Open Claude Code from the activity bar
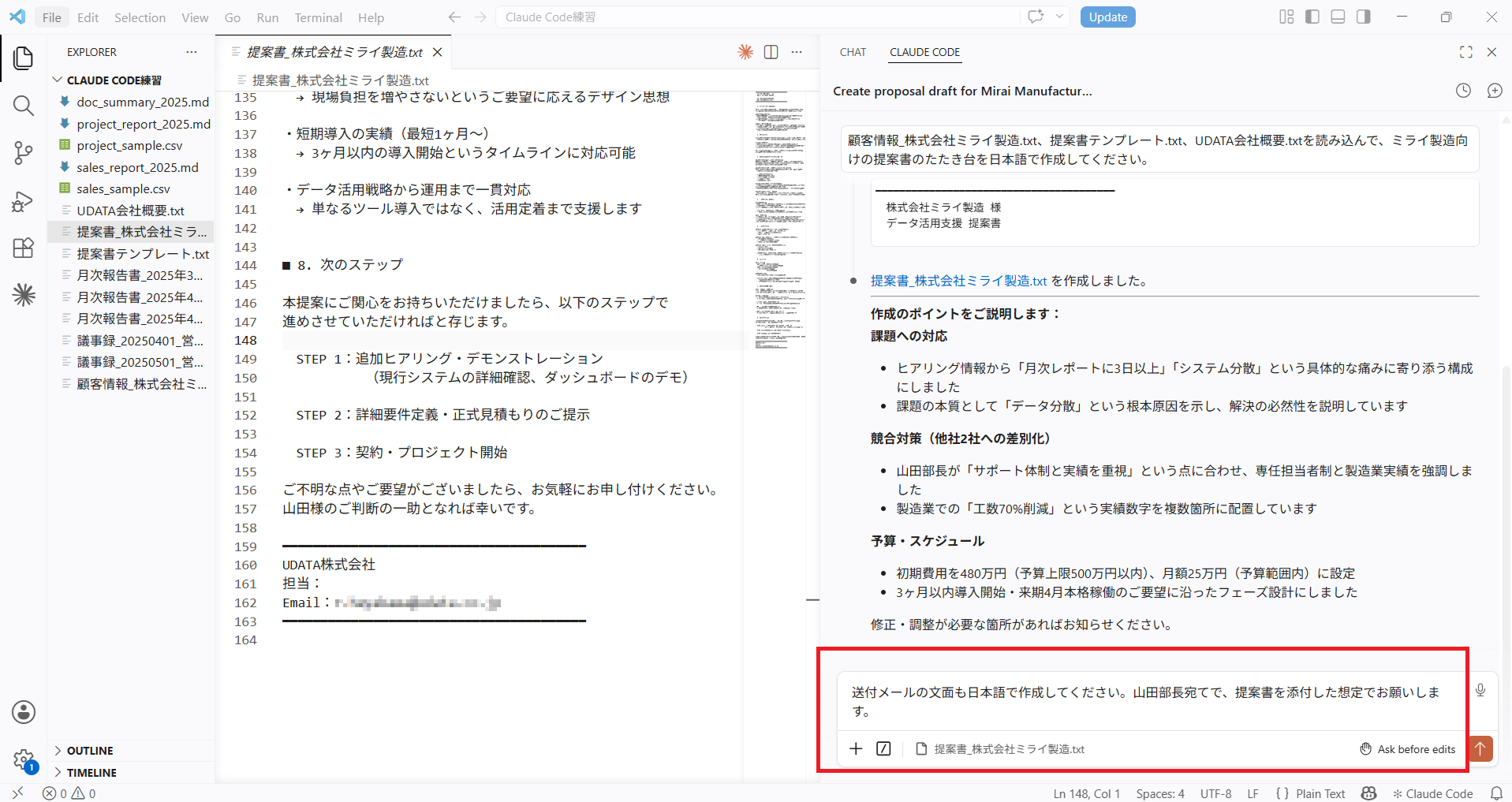Viewport: 1512px width, 802px height. pyautogui.click(x=24, y=294)
